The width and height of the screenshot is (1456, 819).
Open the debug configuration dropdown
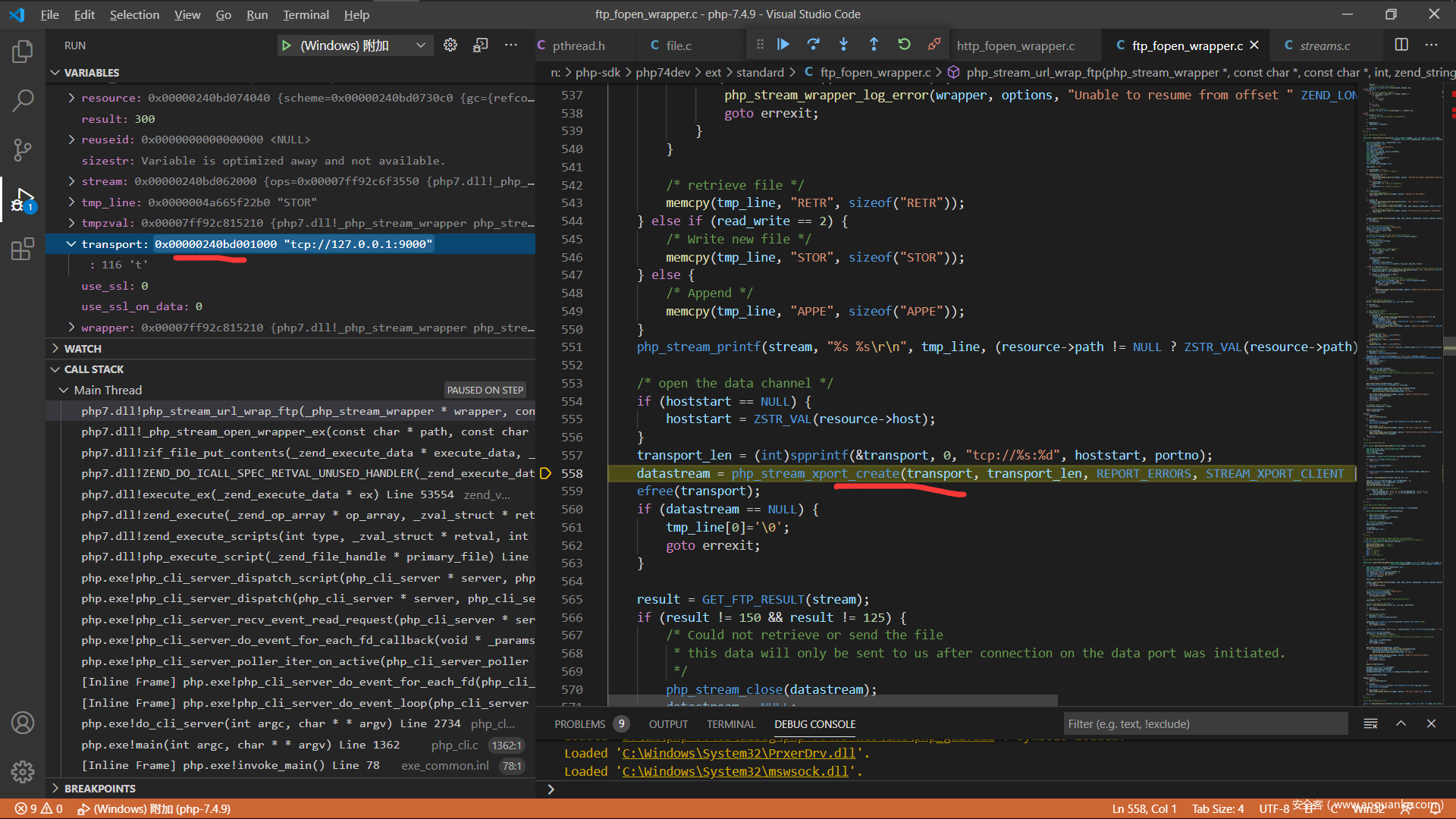(x=420, y=45)
